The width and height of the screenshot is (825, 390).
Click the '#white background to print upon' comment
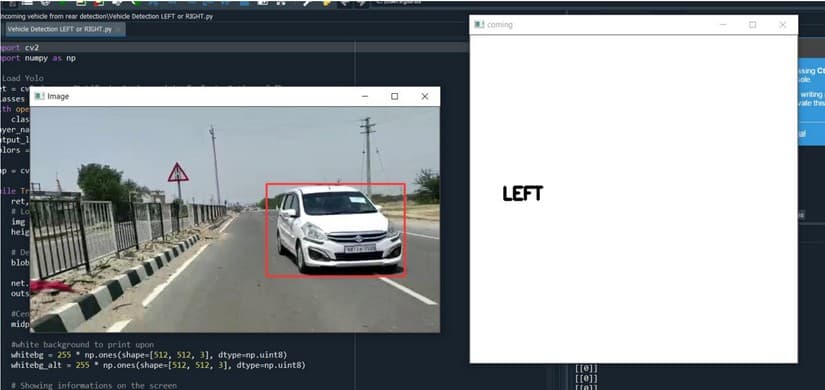tap(83, 345)
